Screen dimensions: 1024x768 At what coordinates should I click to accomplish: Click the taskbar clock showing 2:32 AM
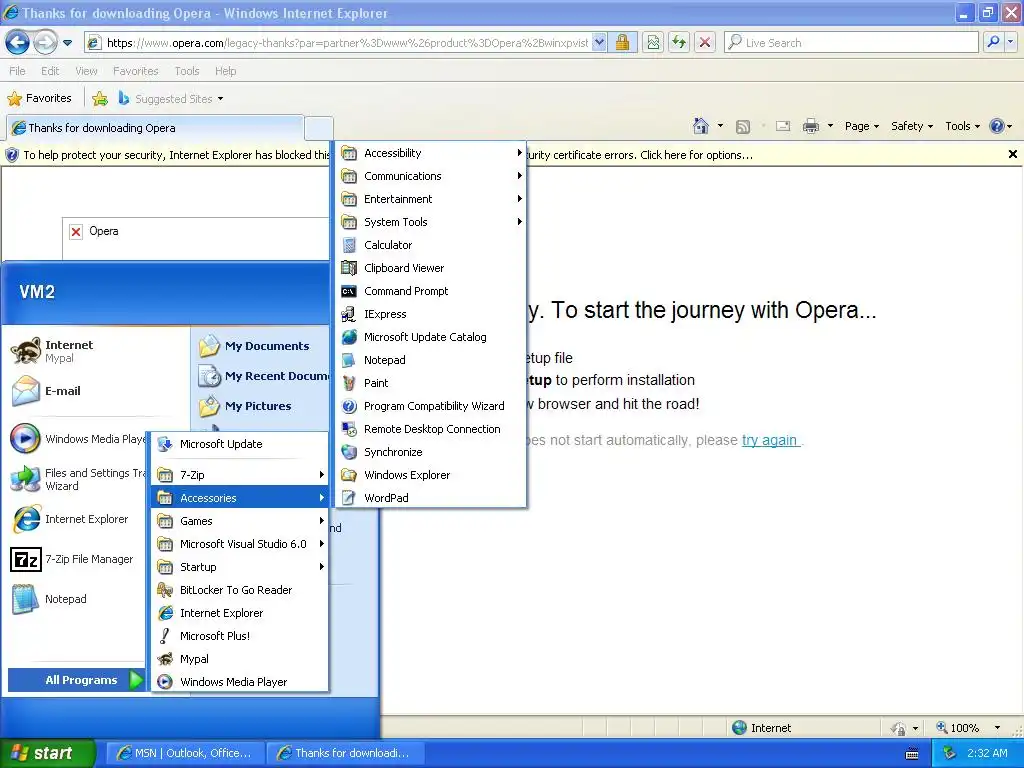[987, 753]
